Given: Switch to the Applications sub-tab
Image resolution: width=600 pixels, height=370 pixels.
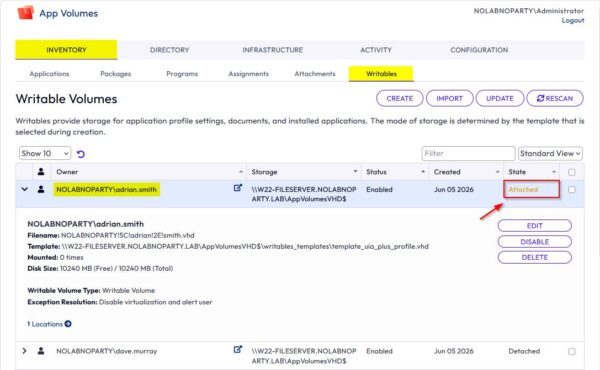Looking at the screenshot, I should click(x=49, y=73).
